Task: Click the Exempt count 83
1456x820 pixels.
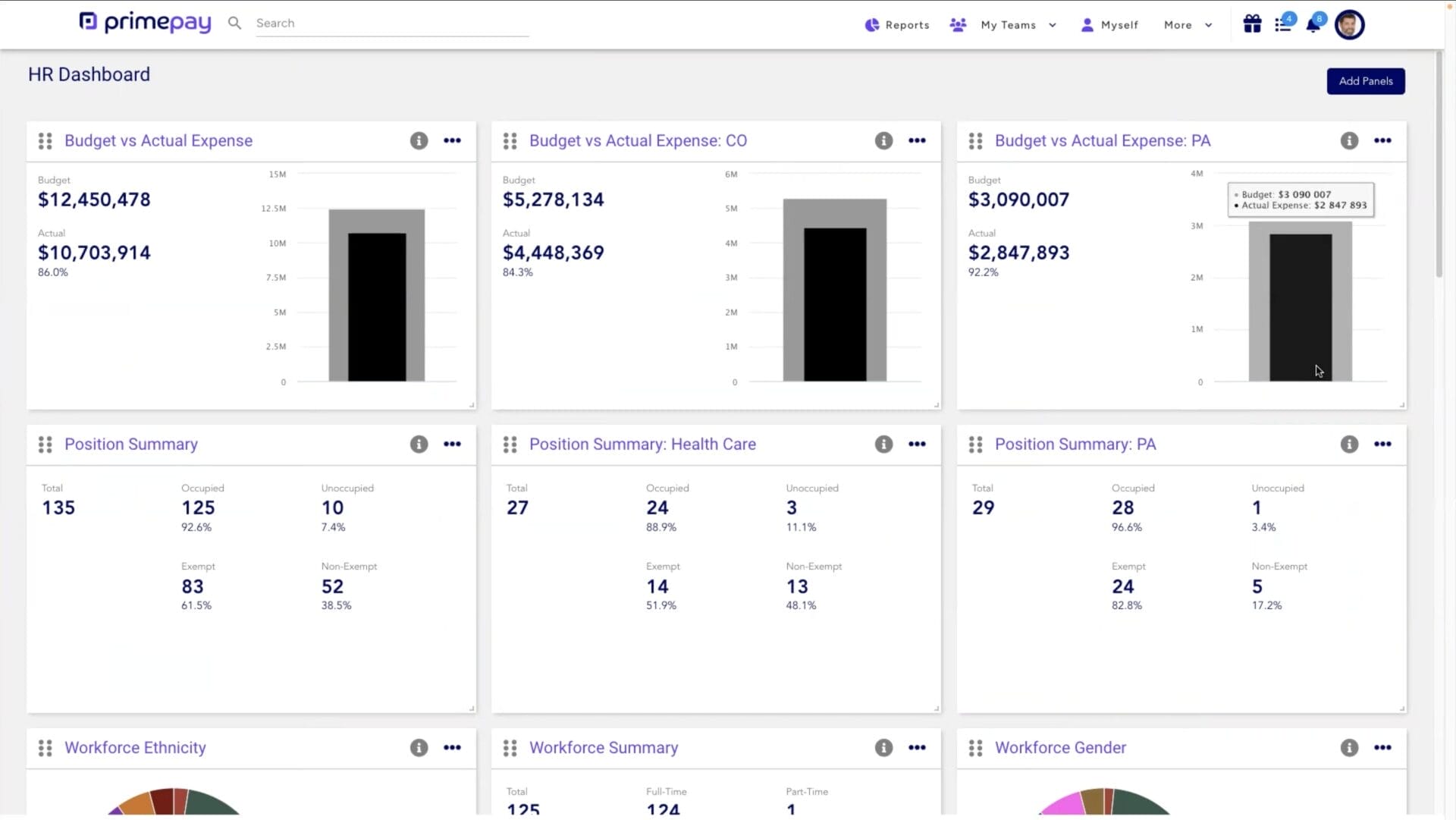Action: pos(192,586)
